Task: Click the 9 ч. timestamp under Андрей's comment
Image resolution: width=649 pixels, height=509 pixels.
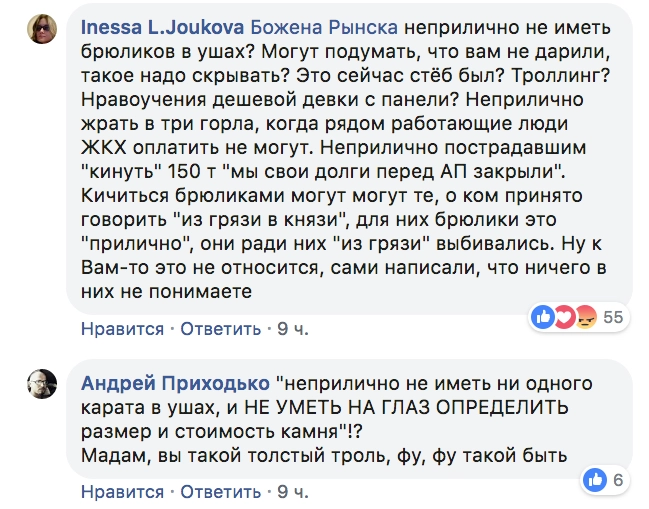Action: click(292, 491)
